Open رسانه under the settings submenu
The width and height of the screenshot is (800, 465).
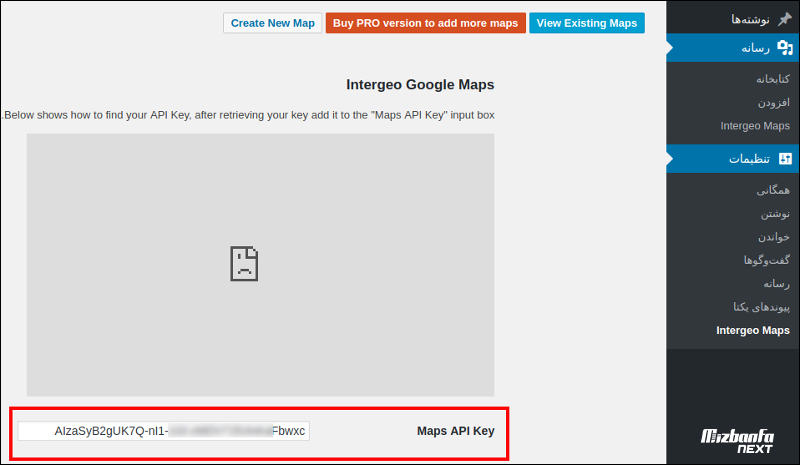pyautogui.click(x=777, y=283)
